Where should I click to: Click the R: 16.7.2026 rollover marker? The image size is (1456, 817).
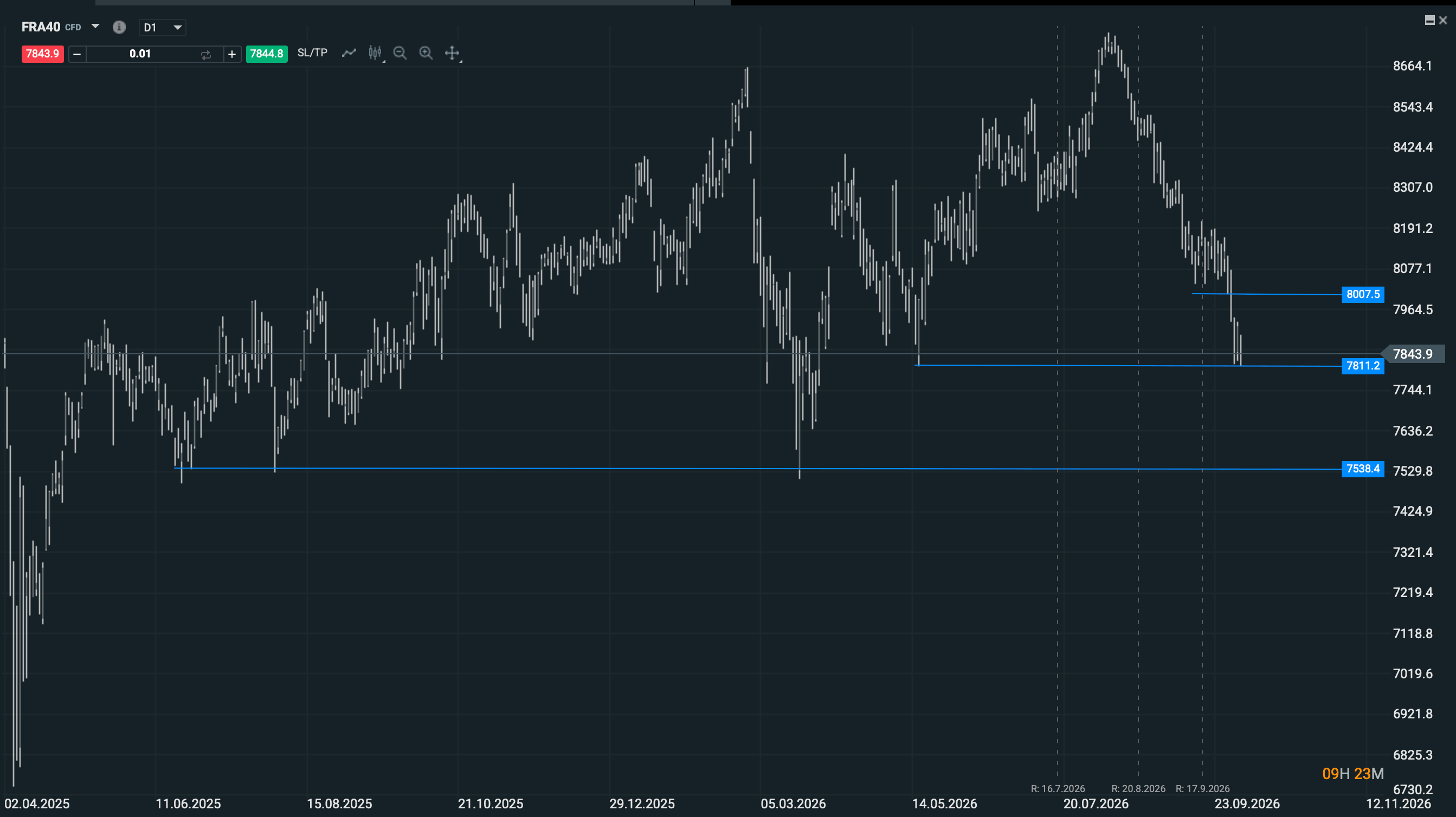(1058, 789)
